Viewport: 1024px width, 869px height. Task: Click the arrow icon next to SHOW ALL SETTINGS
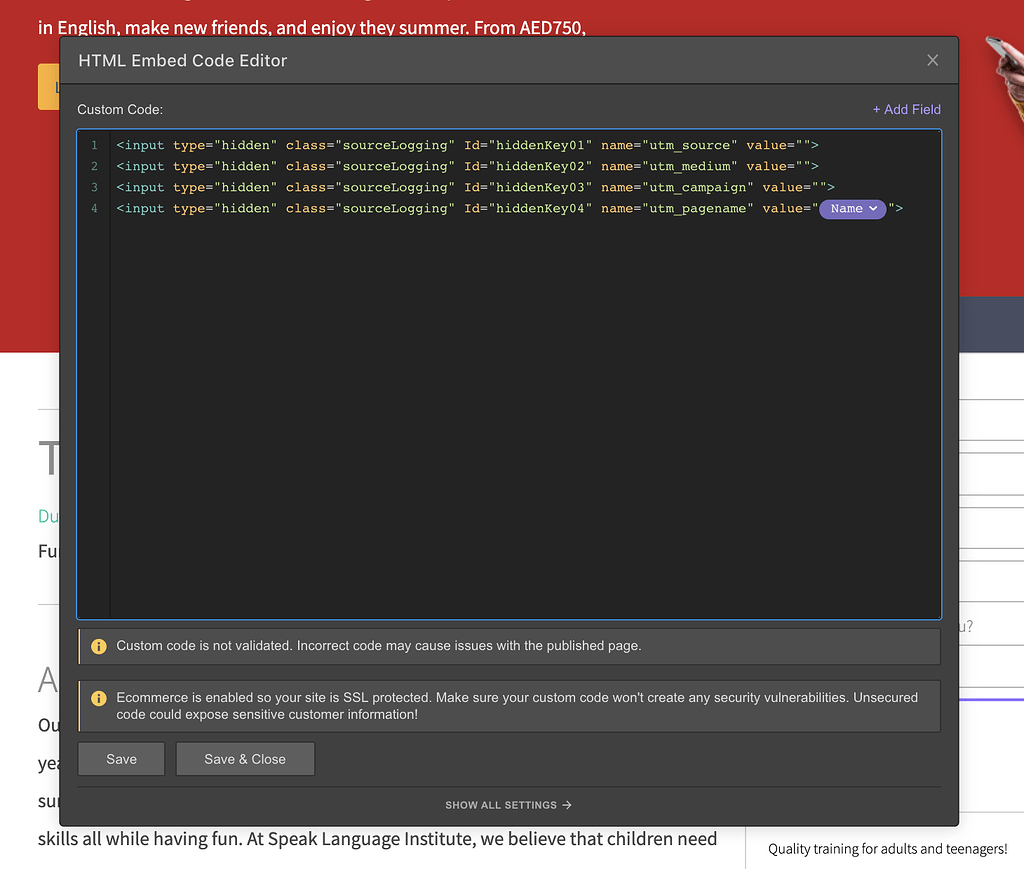coord(566,805)
